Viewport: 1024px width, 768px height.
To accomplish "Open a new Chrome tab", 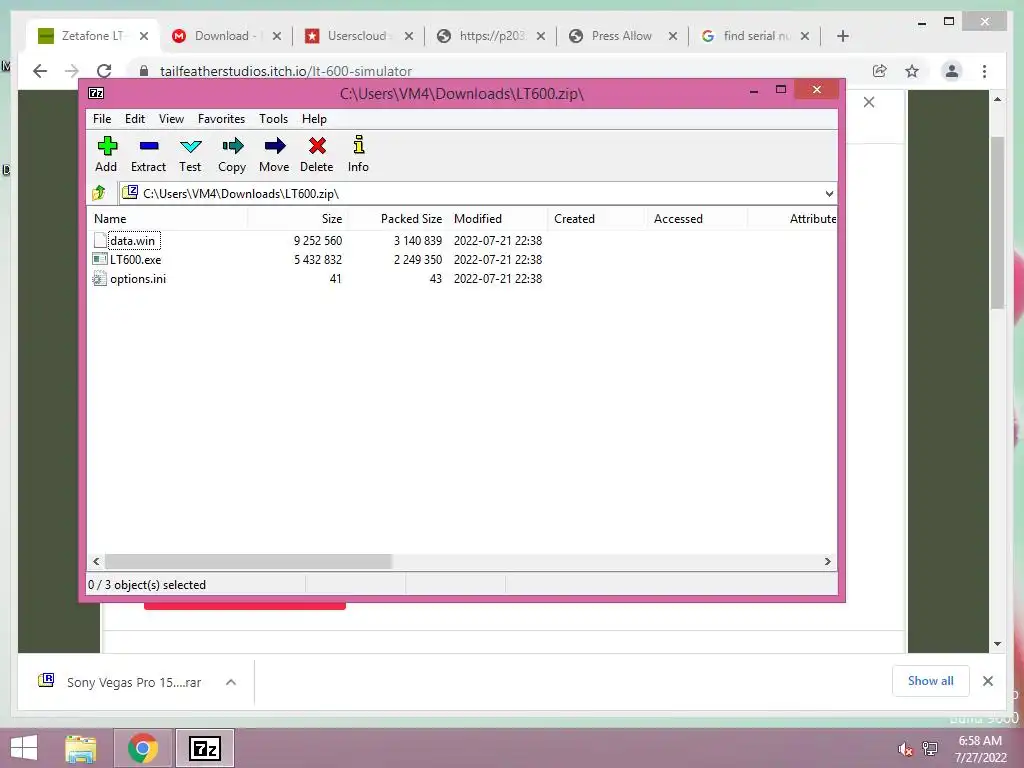I will tap(842, 36).
